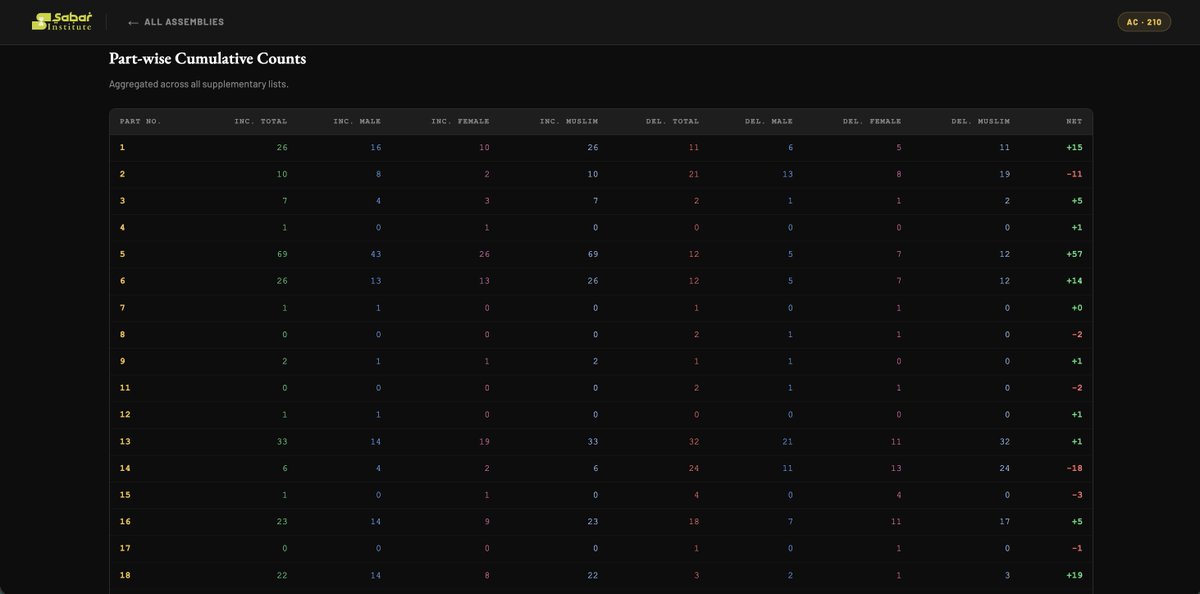
Task: Click the NET column header
Action: point(1074,121)
